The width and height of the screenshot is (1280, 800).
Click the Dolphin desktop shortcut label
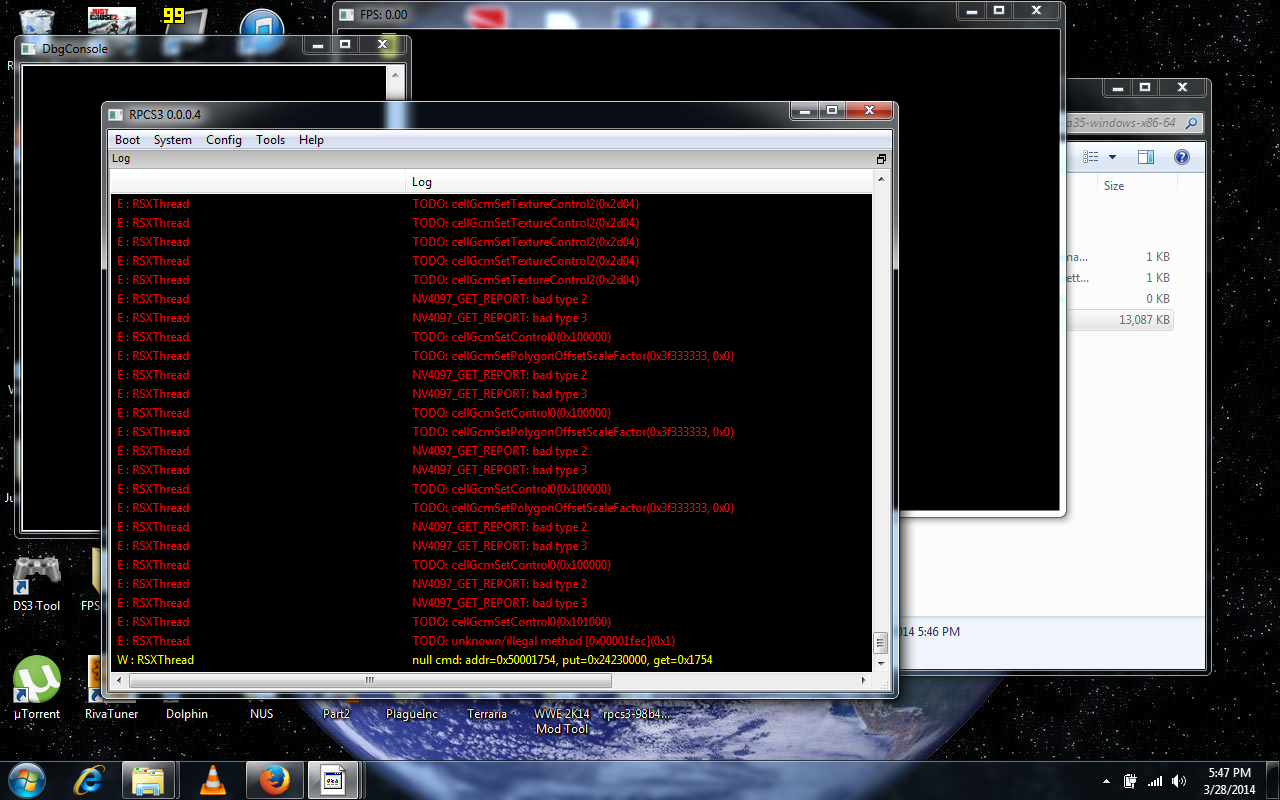187,714
